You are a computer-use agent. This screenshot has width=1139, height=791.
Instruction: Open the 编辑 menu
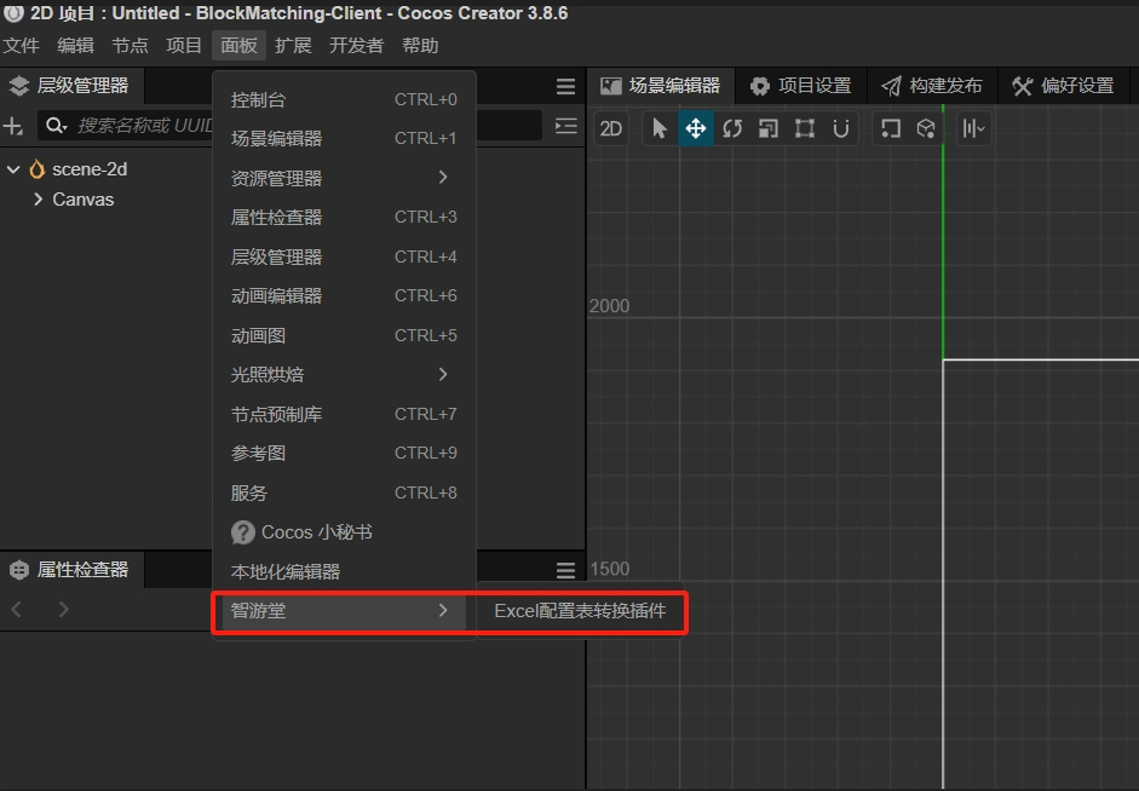coord(76,46)
